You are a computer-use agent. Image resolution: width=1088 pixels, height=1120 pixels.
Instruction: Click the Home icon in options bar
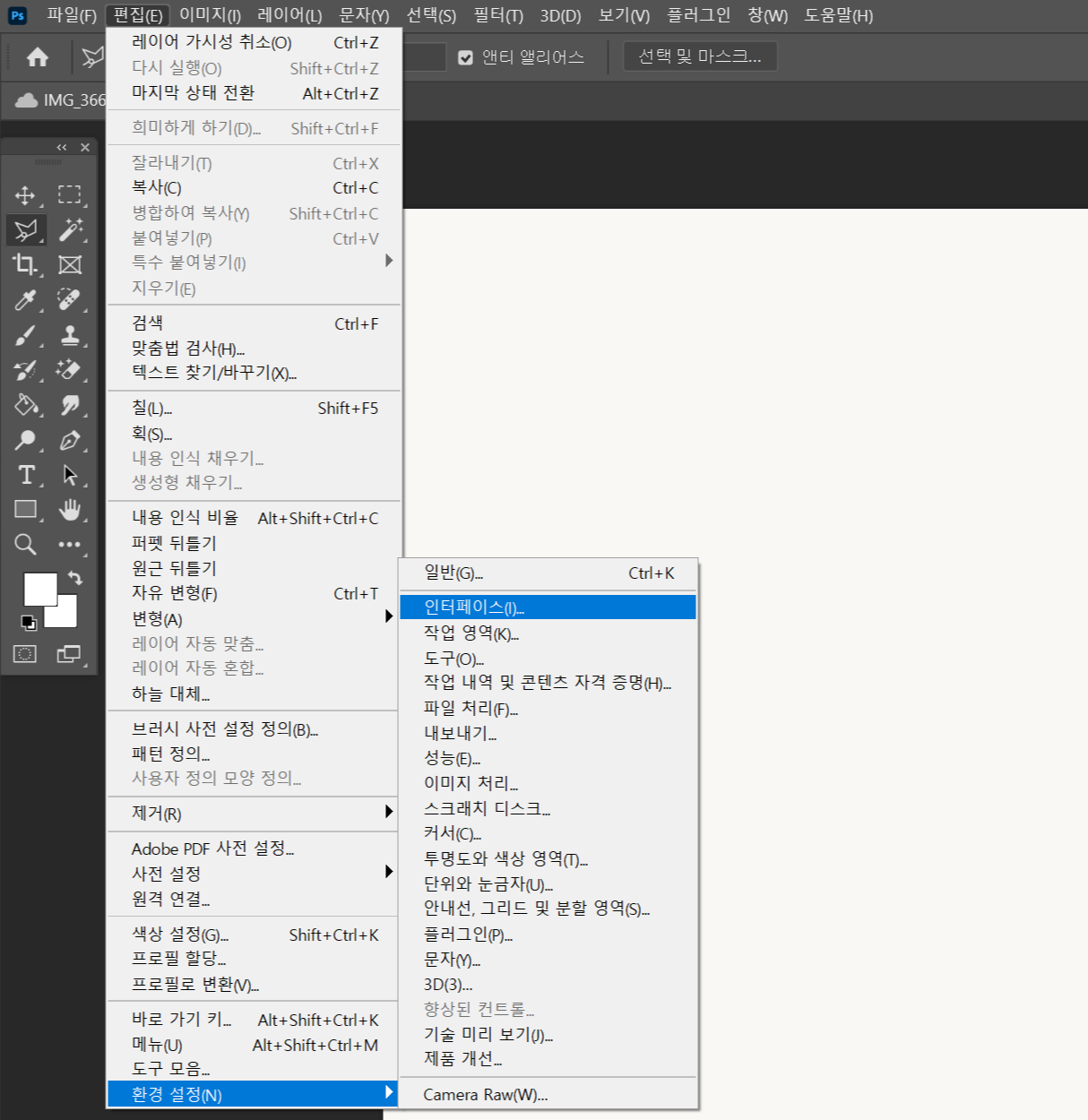point(37,57)
